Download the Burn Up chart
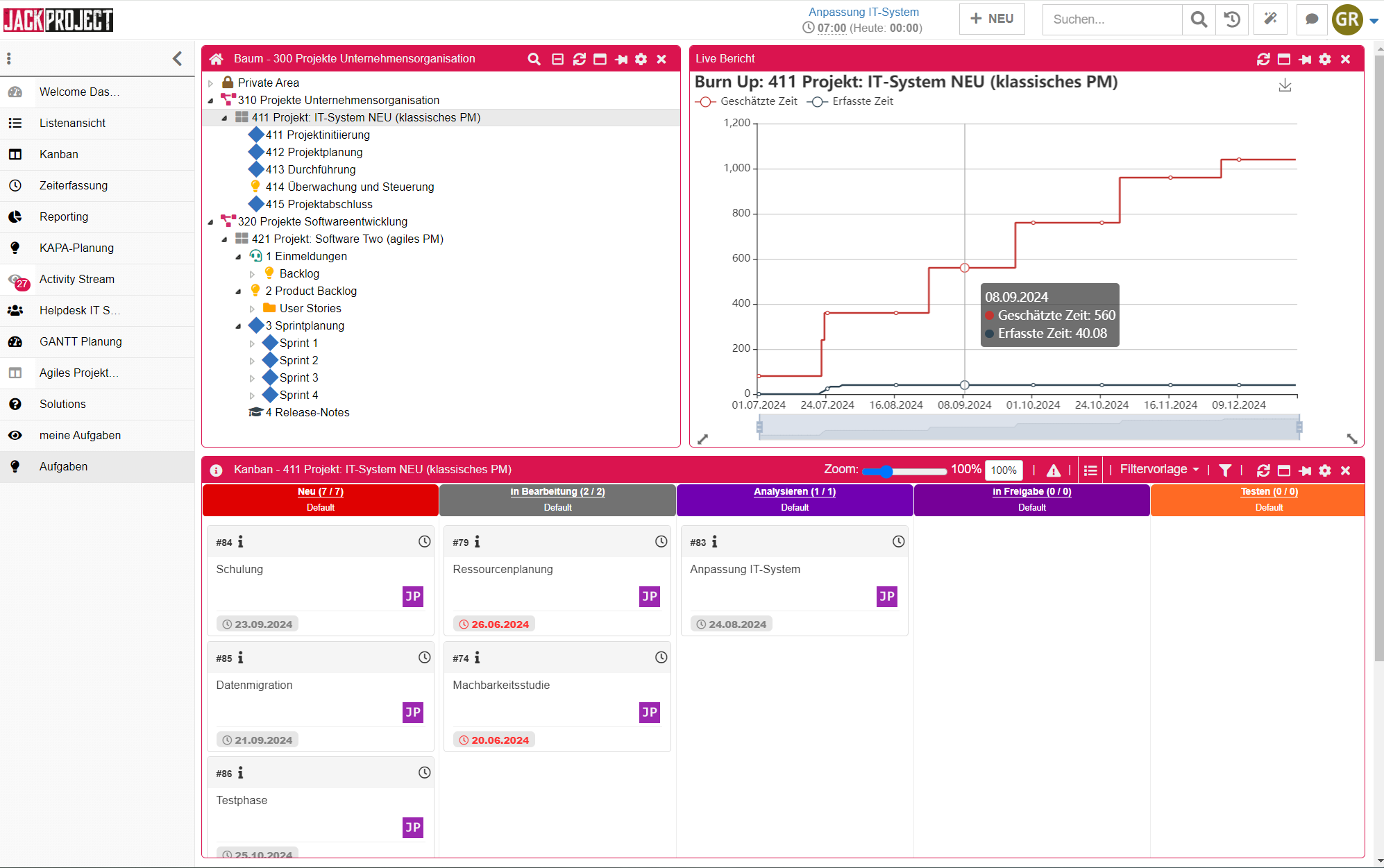The width and height of the screenshot is (1384, 868). (1285, 85)
